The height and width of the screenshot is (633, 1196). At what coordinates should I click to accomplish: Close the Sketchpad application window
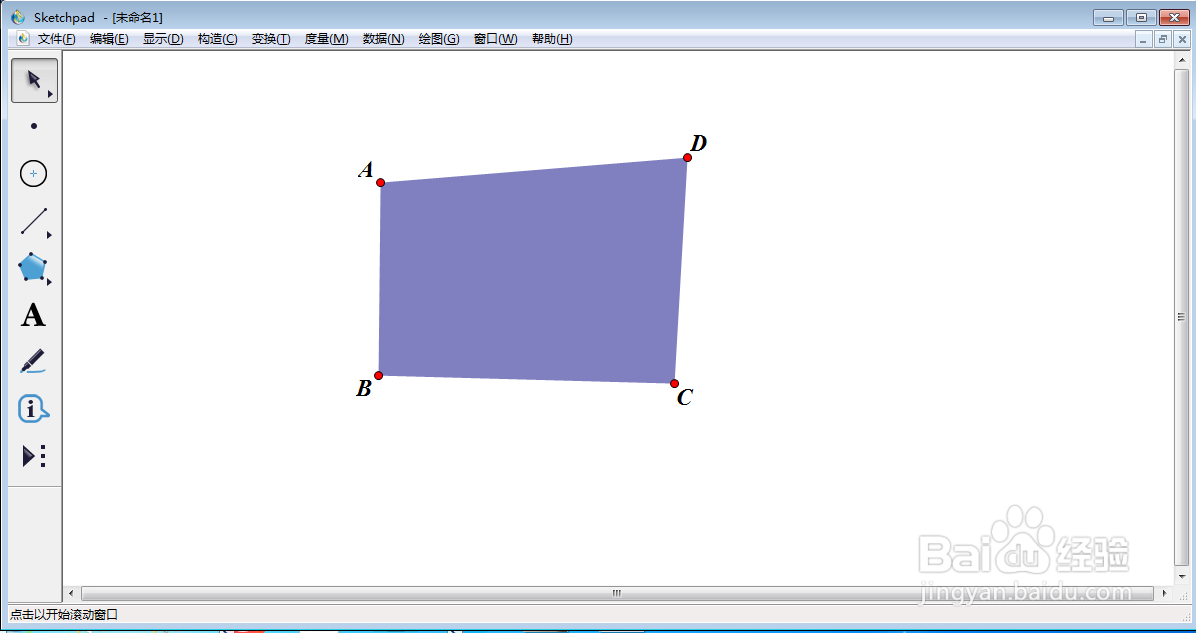pyautogui.click(x=1174, y=18)
